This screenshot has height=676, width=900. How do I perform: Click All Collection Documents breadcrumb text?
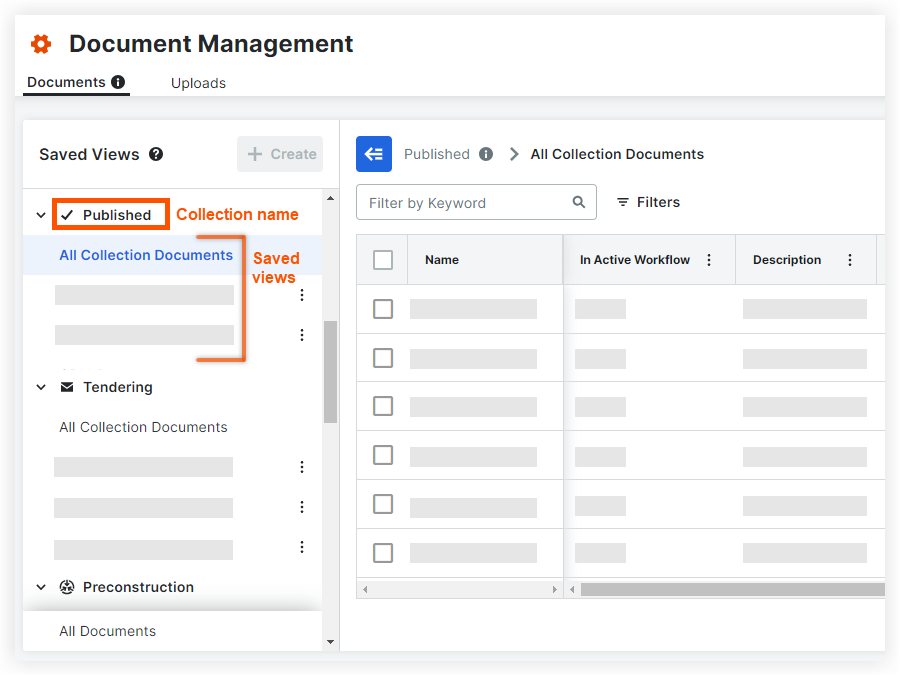[617, 154]
